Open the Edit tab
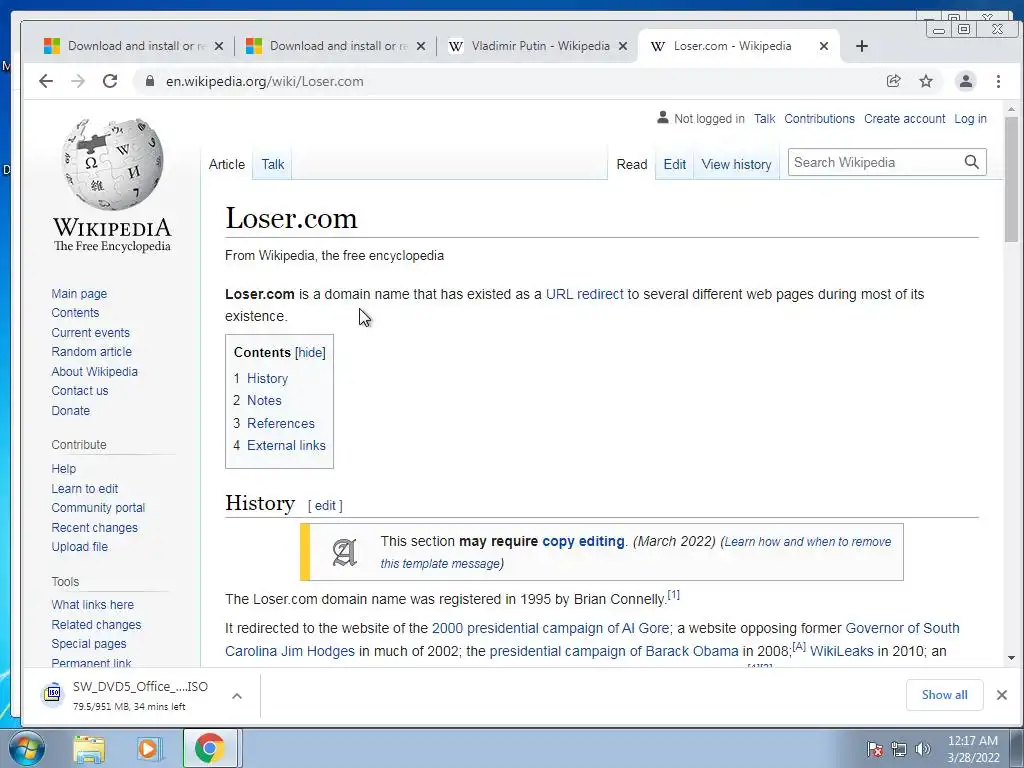1024x768 pixels. tap(675, 165)
